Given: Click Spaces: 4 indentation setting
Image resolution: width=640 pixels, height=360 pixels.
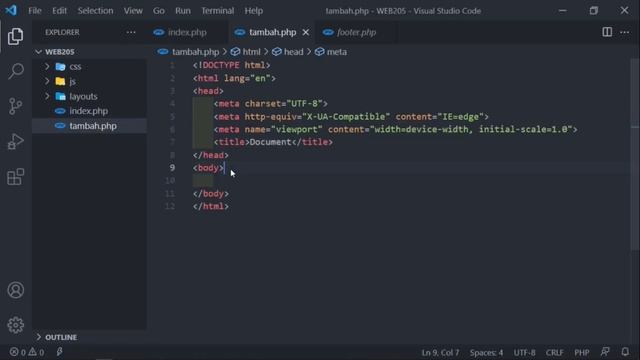Looking at the screenshot, I should [x=486, y=352].
